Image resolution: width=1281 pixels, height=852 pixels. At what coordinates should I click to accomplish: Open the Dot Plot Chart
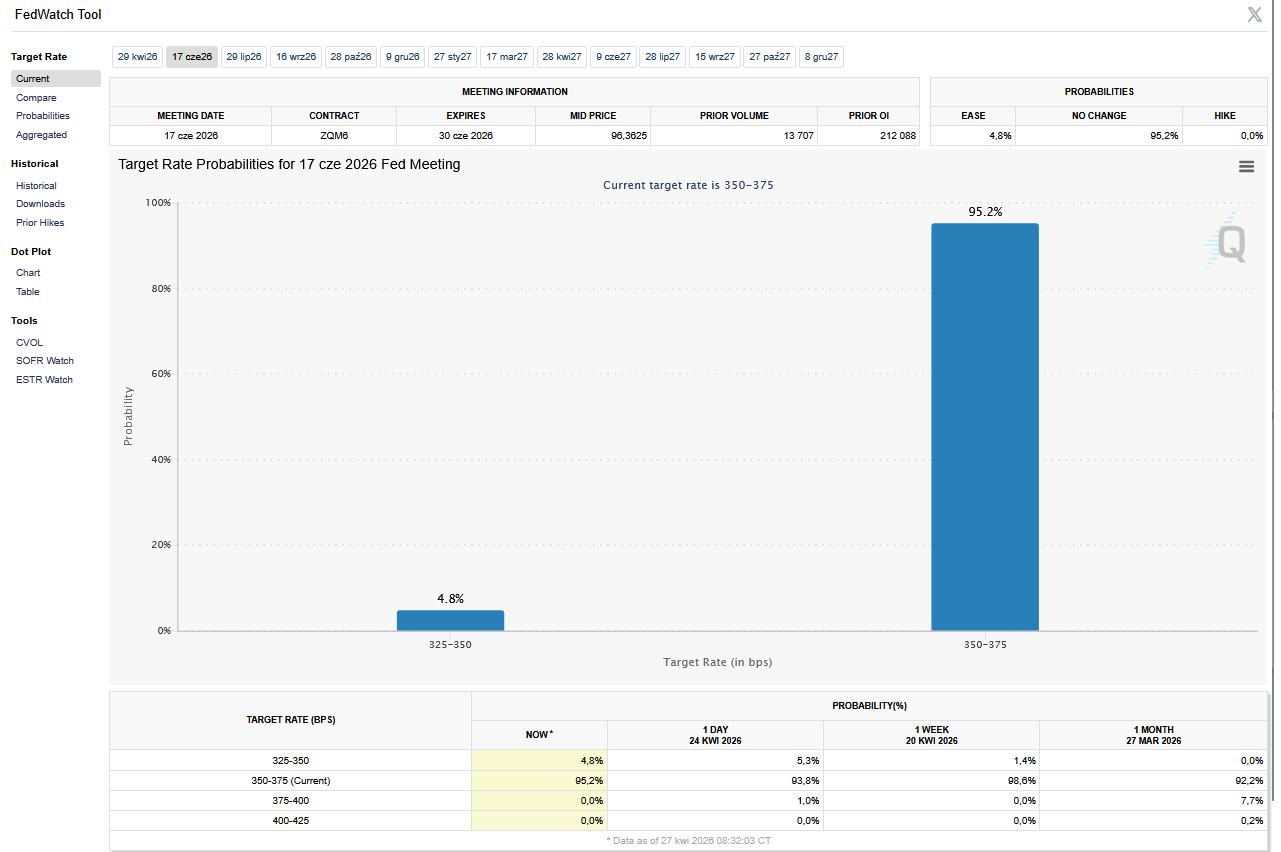28,273
